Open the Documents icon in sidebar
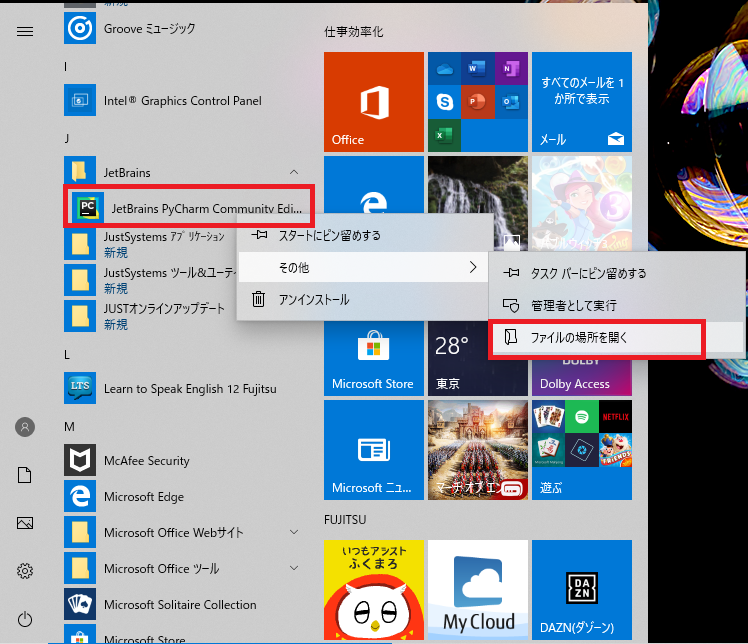Viewport: 748px width, 644px height. pyautogui.click(x=25, y=475)
